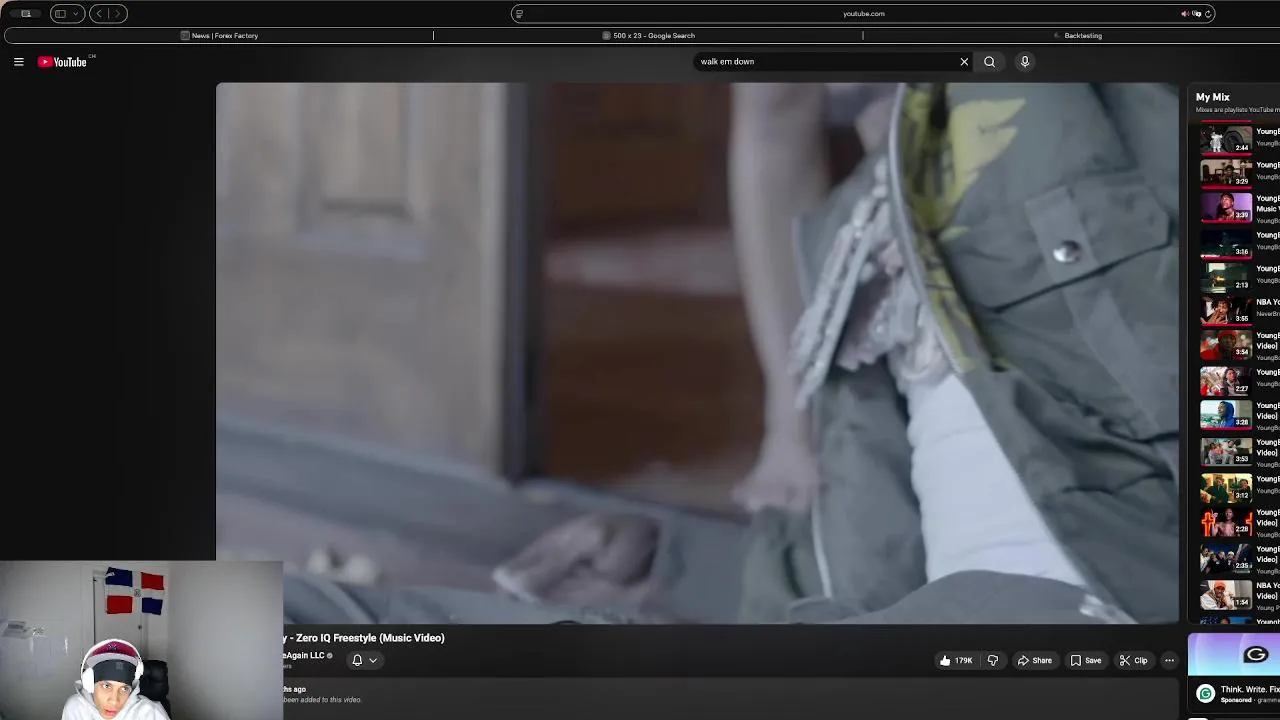Play the My Mix video lasting 3:54
The image size is (1280, 720).
click(x=1225, y=345)
